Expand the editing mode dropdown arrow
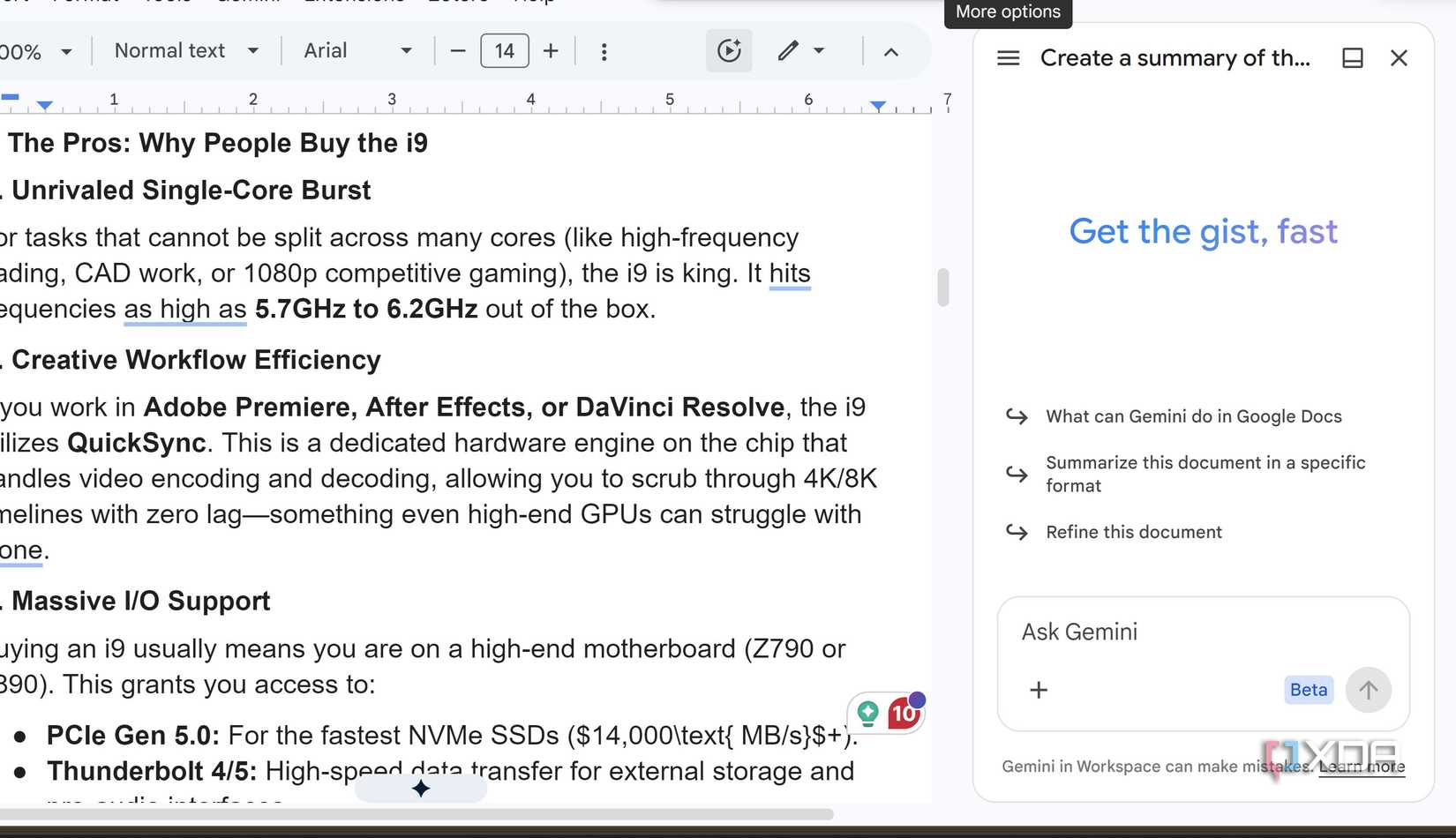This screenshot has height=838, width=1456. pyautogui.click(x=819, y=51)
